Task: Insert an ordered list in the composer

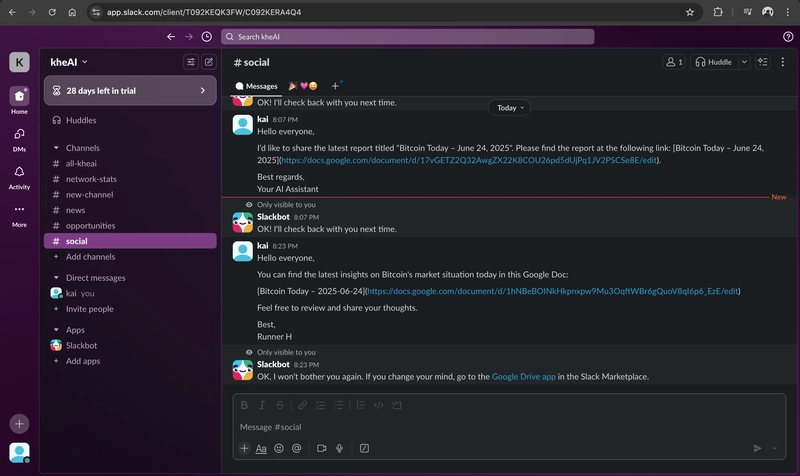Action: pyautogui.click(x=320, y=405)
